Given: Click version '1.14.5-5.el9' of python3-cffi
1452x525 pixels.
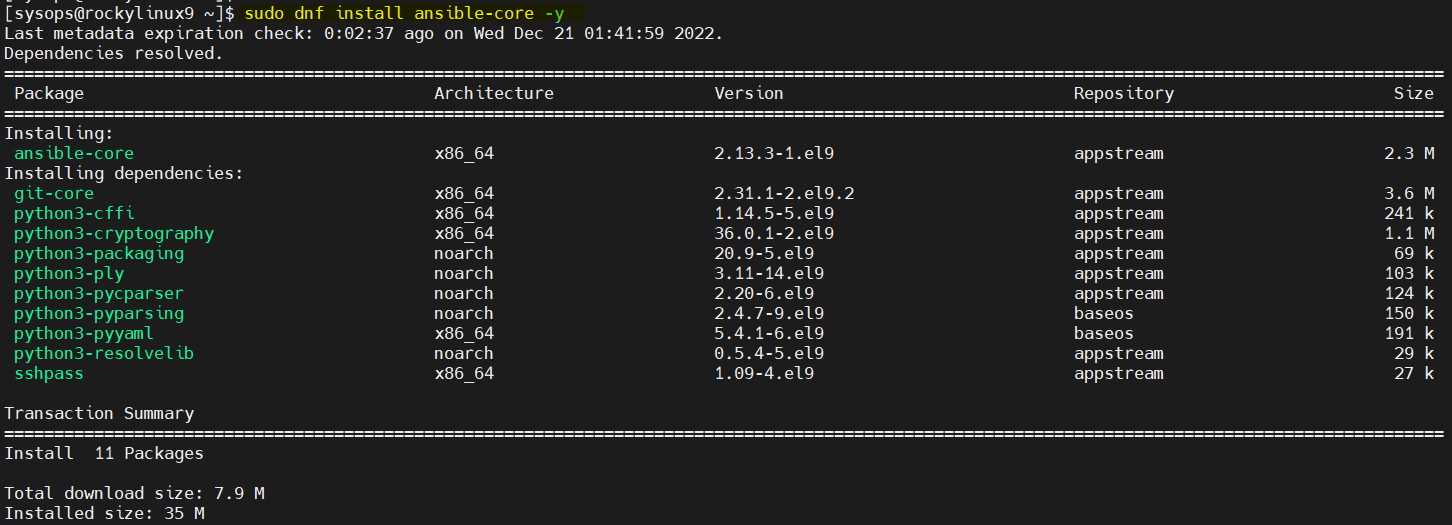Looking at the screenshot, I should click(774, 213).
